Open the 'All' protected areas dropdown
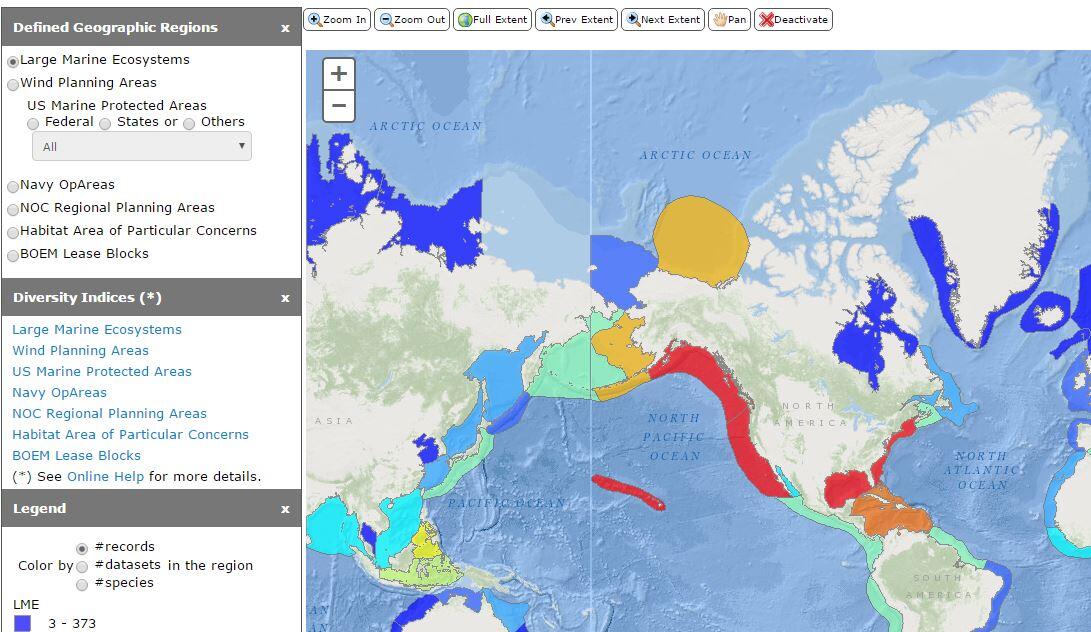The height and width of the screenshot is (632, 1091). coord(140,146)
